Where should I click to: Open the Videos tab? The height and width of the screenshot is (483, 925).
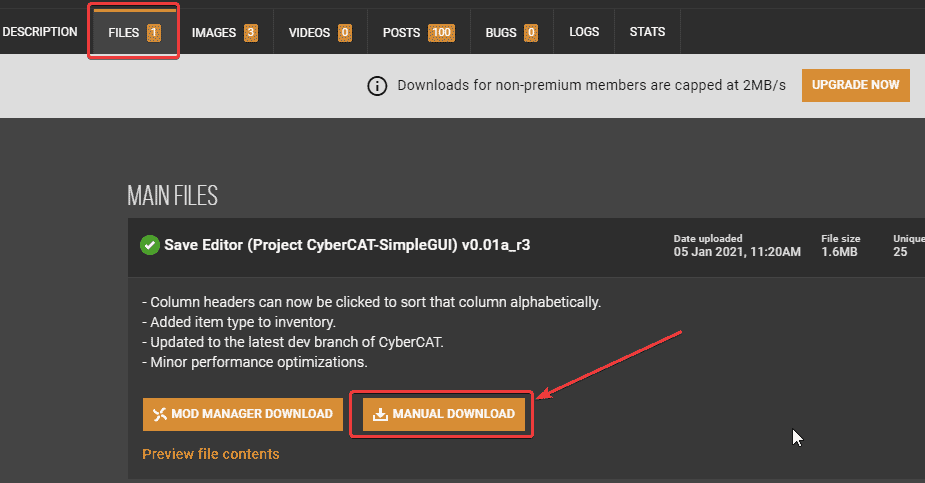[320, 32]
